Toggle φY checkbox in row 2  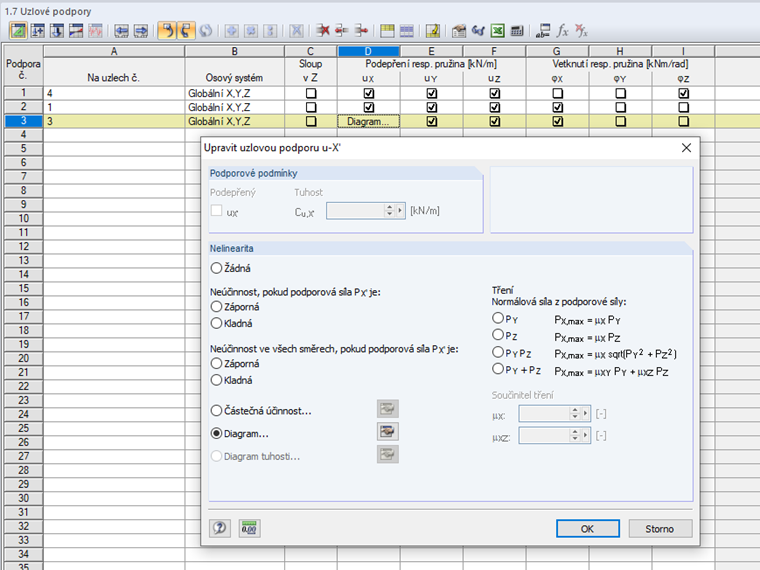[x=620, y=107]
